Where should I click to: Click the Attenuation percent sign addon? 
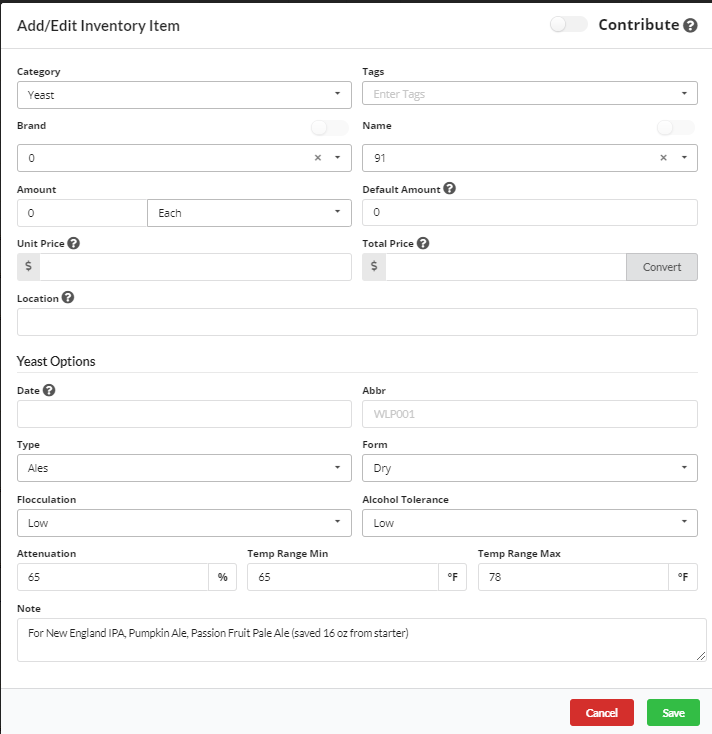coord(223,577)
